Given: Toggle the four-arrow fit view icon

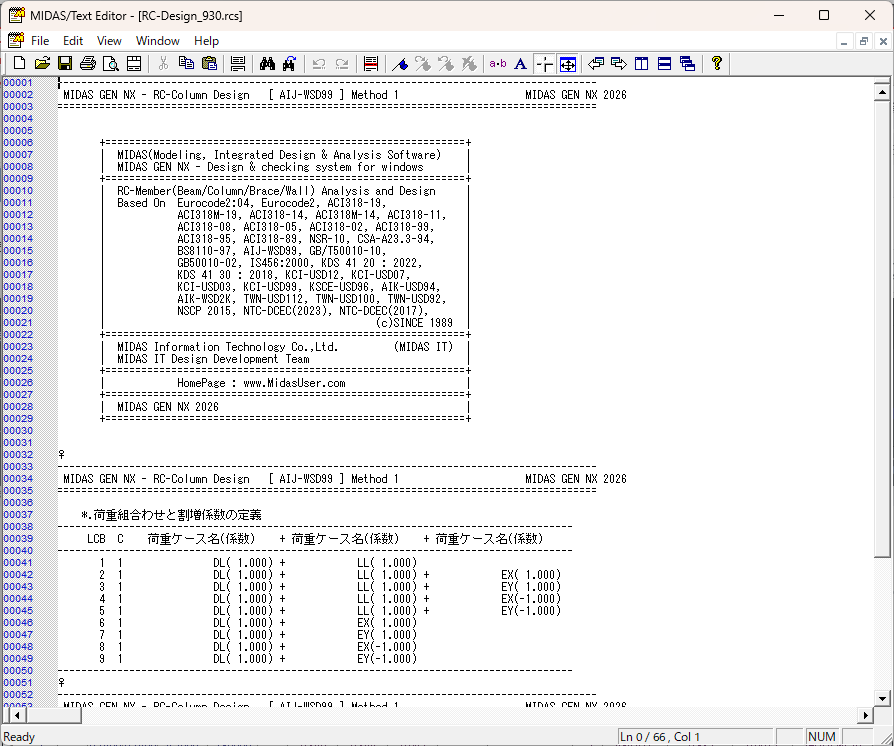Looking at the screenshot, I should (x=567, y=63).
